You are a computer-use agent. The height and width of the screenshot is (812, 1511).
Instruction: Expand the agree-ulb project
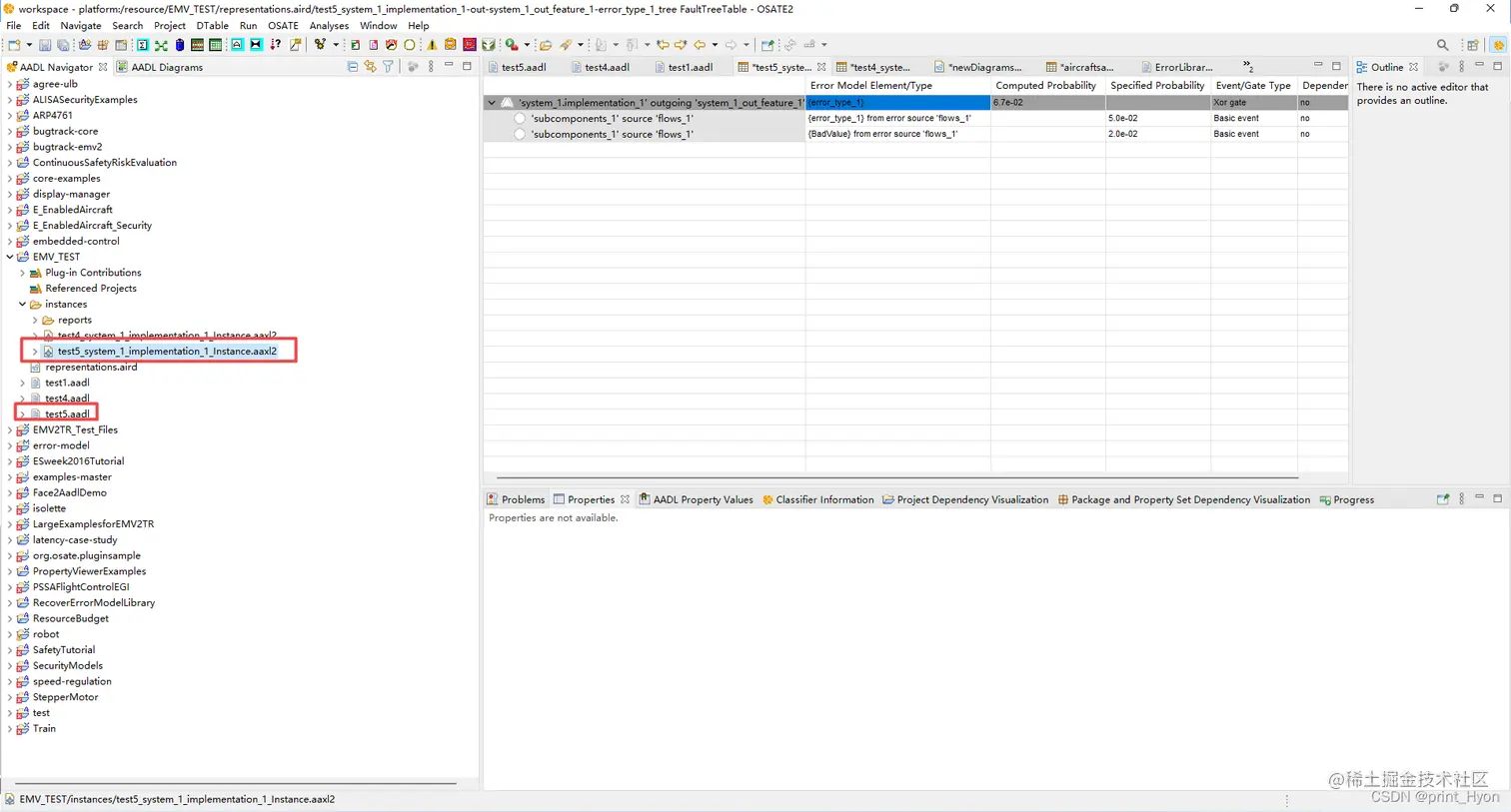coord(10,84)
